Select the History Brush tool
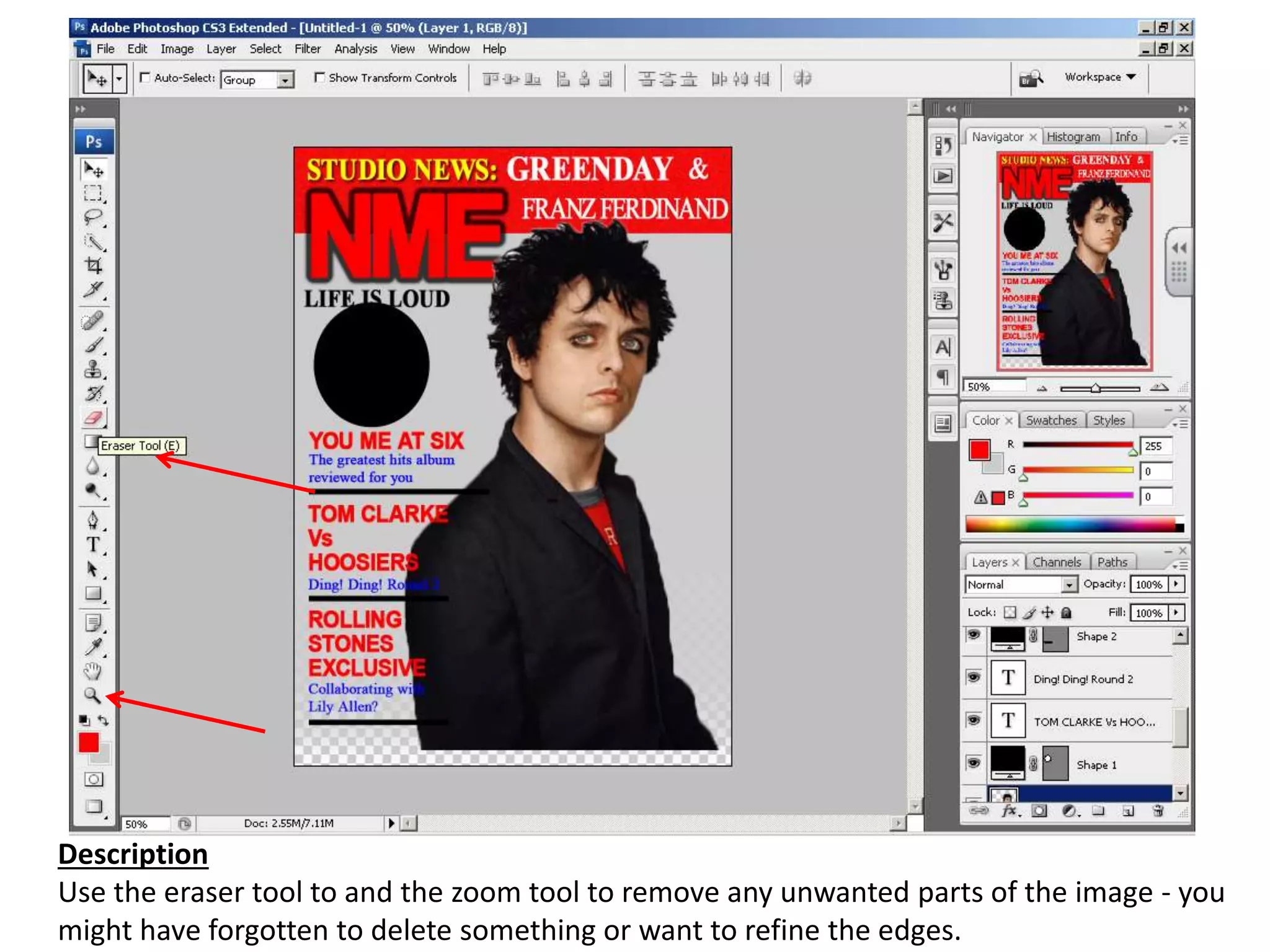 click(93, 394)
